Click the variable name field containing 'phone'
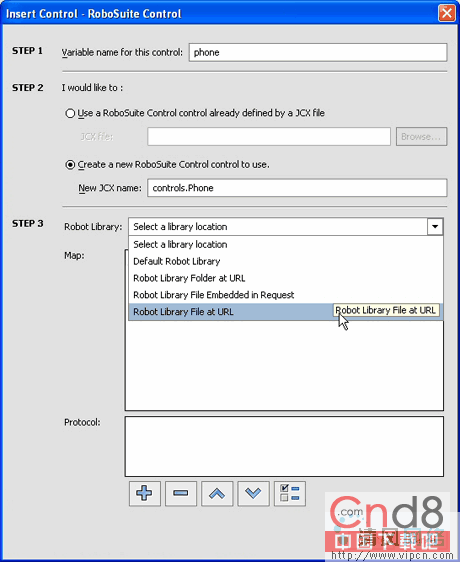Image resolution: width=460 pixels, height=562 pixels. click(318, 52)
